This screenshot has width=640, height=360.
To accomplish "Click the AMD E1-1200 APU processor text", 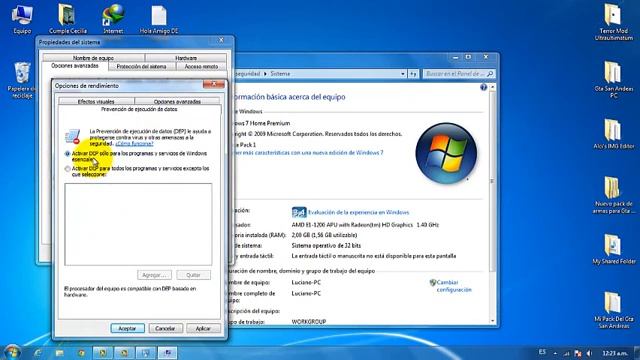I will pyautogui.click(x=365, y=225).
